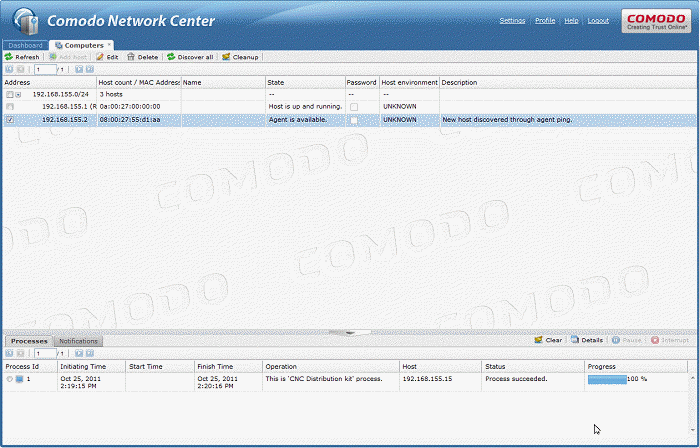Close the Computers tab
700x448 pixels.
click(x=109, y=45)
